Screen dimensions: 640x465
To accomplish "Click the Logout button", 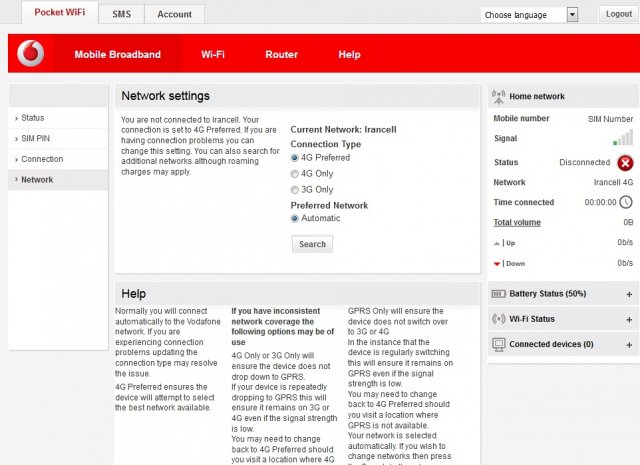I will click(x=617, y=14).
